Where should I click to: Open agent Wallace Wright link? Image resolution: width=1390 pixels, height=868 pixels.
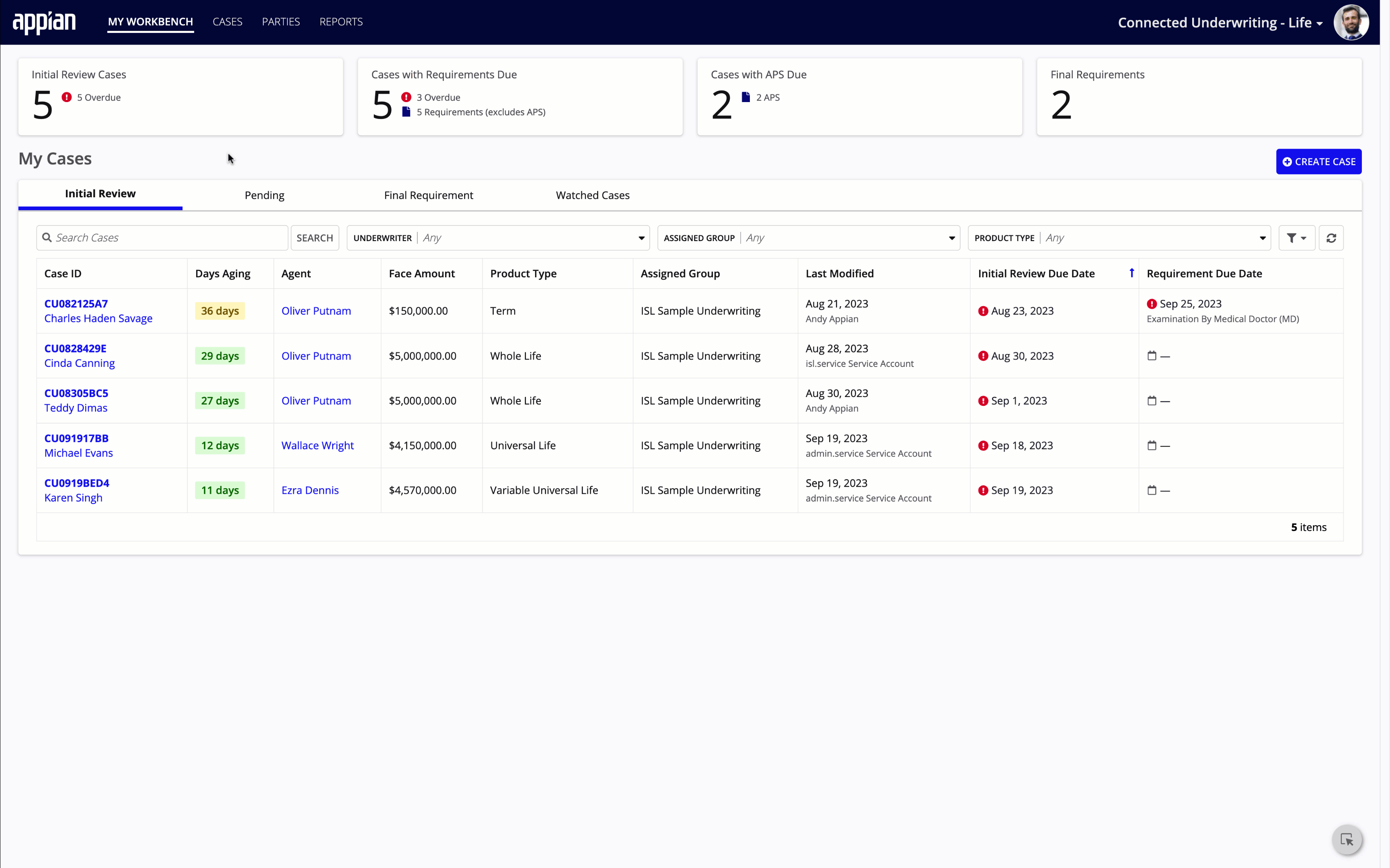(318, 446)
